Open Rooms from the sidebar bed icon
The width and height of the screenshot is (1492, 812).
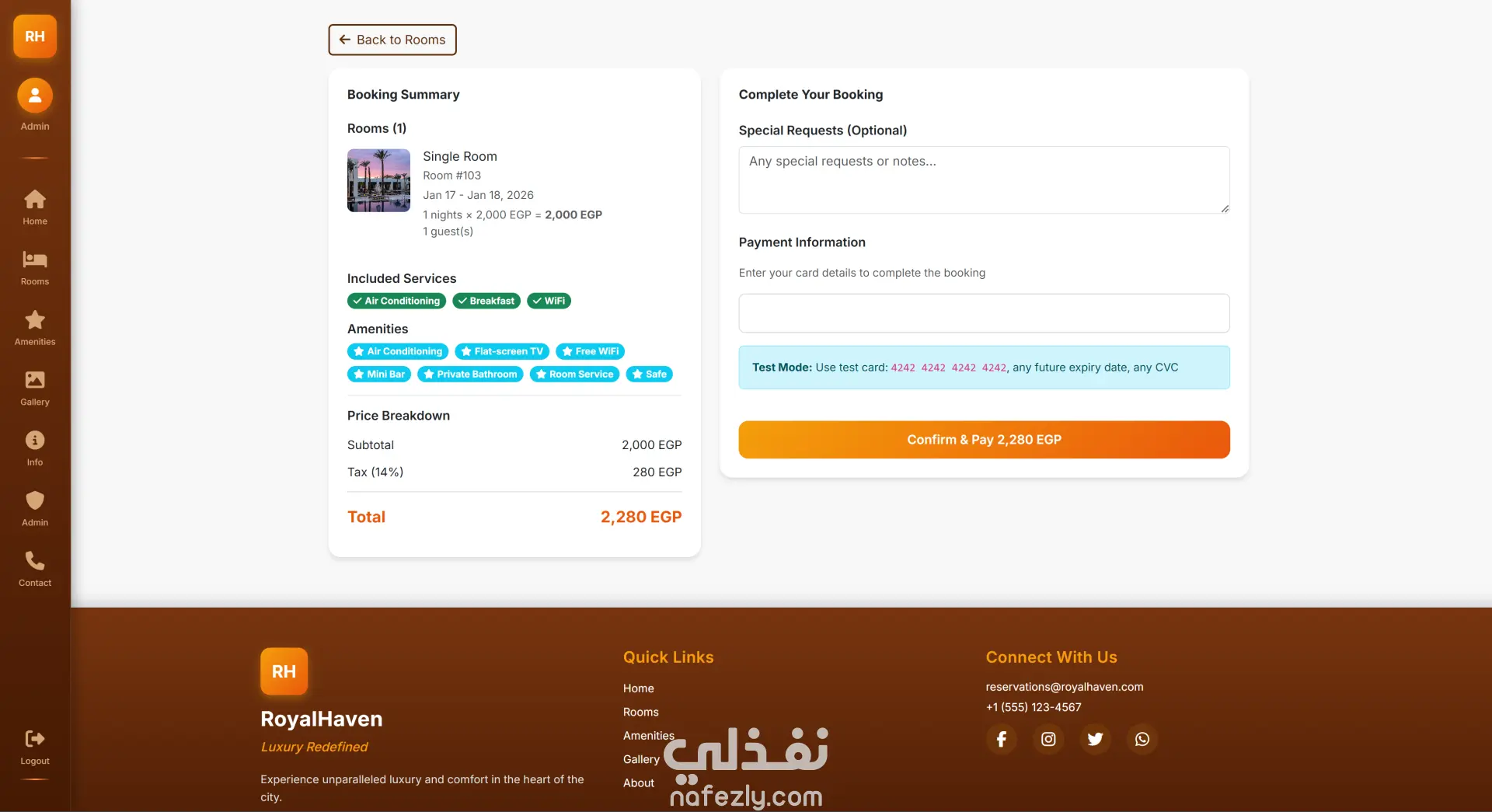pos(35,260)
